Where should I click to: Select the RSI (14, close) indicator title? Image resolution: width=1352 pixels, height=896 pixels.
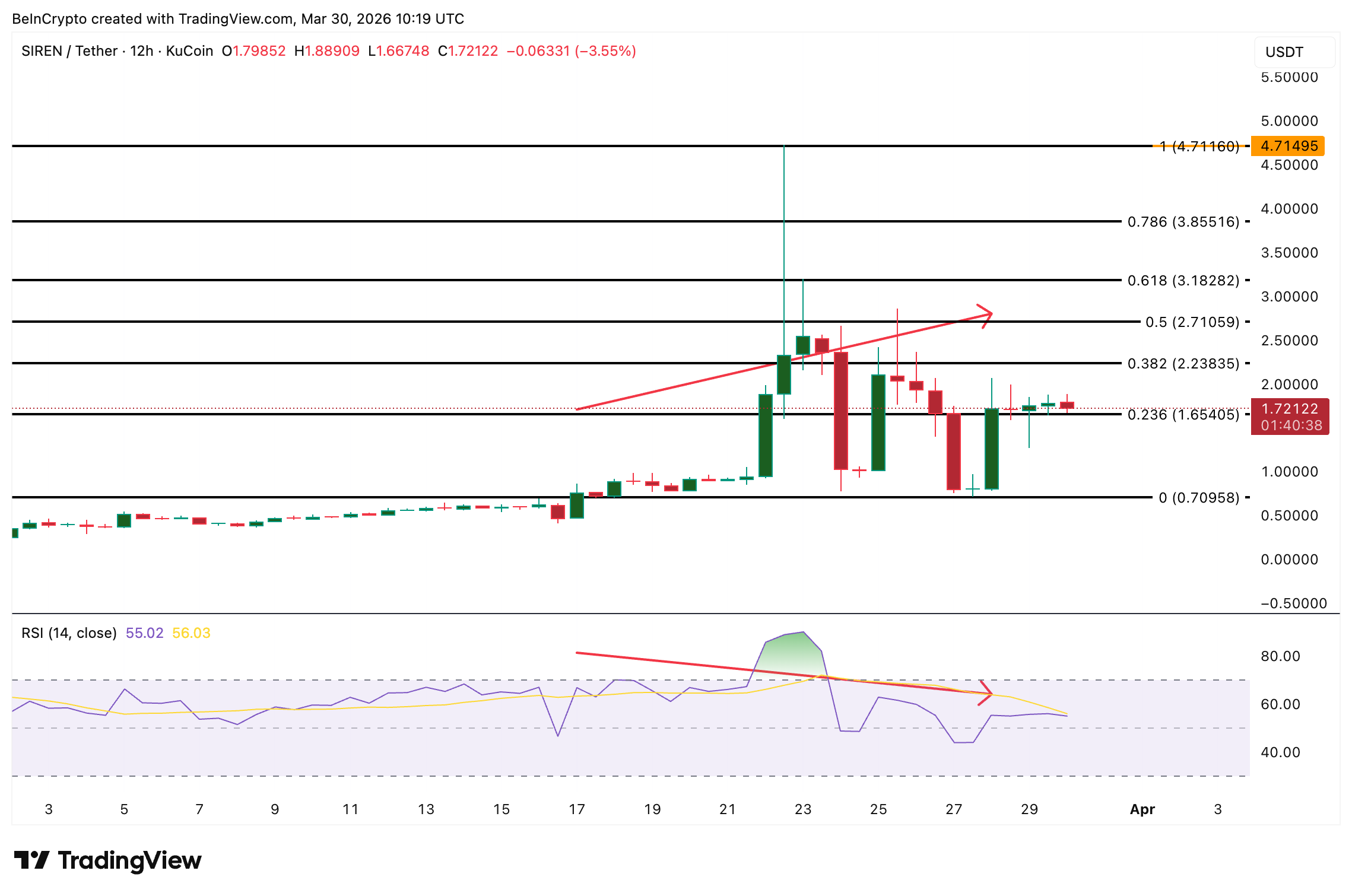[x=68, y=633]
